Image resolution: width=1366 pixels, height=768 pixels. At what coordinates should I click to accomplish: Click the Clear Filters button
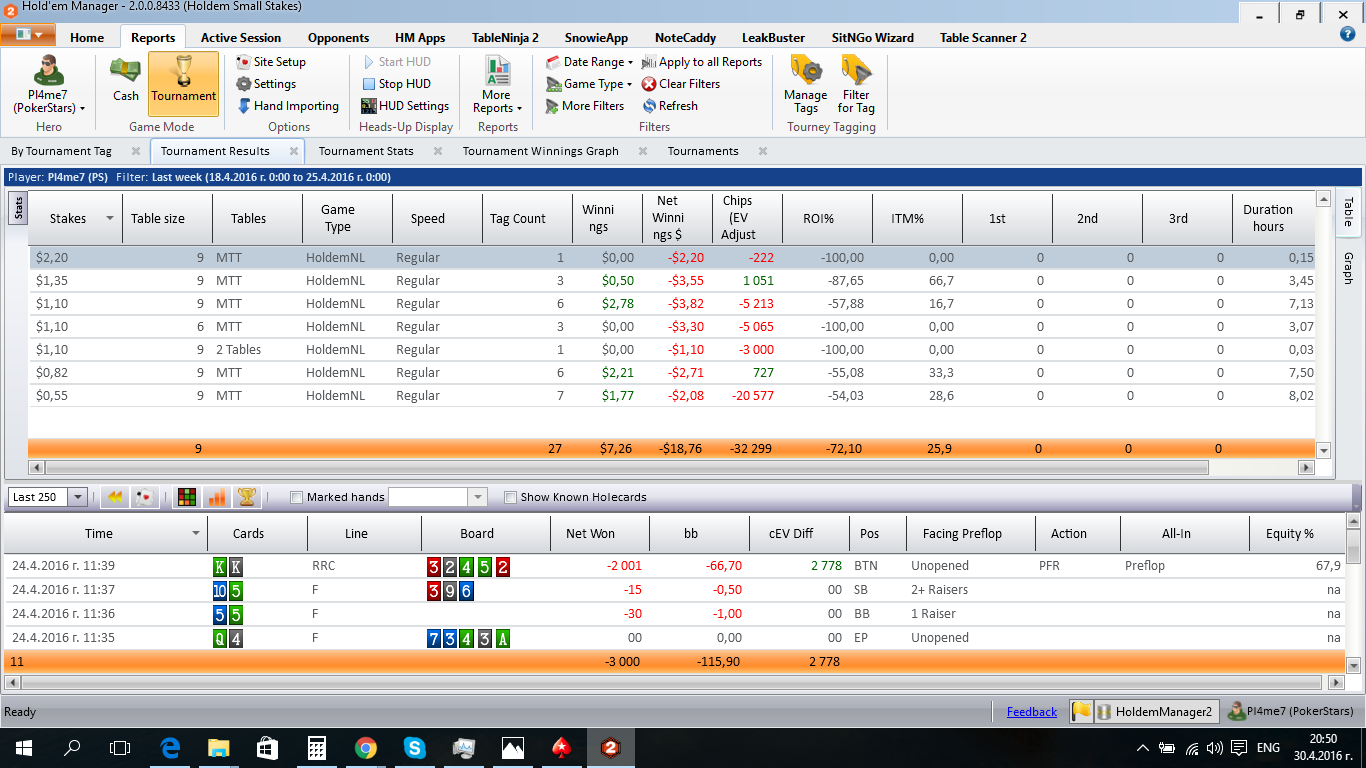click(x=681, y=84)
